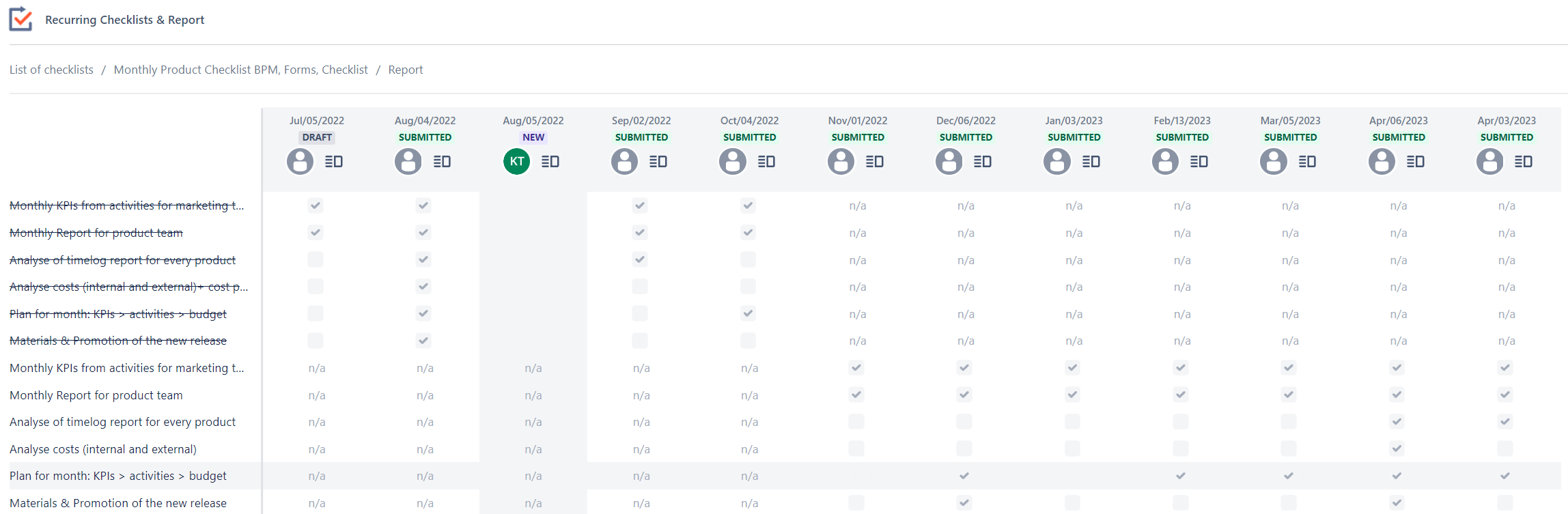Toggle Analyse of timelog checkbox for Feb/13/2023
Viewport: 1568px width, 514px height.
pos(1181,422)
